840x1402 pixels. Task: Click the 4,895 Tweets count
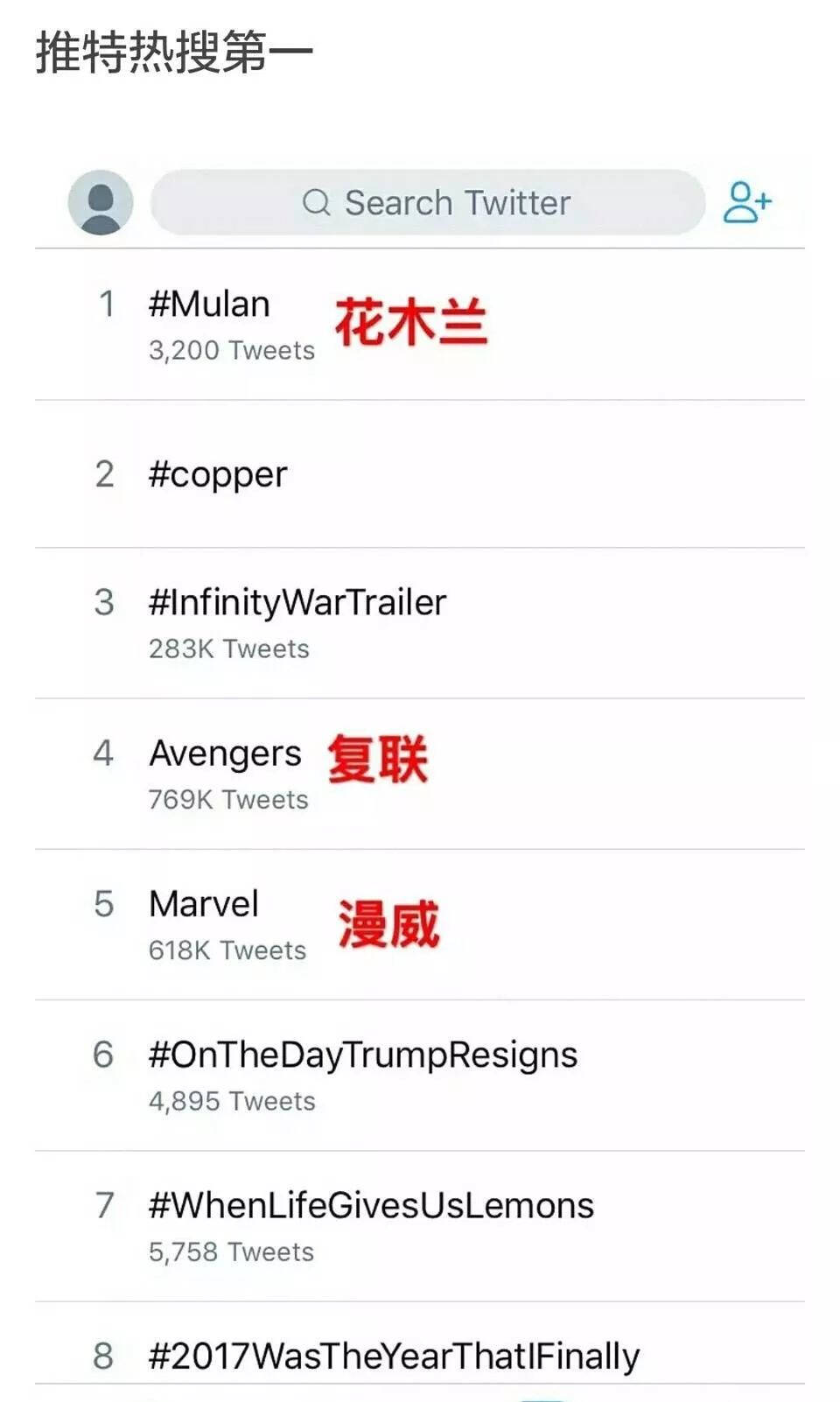click(x=232, y=1100)
